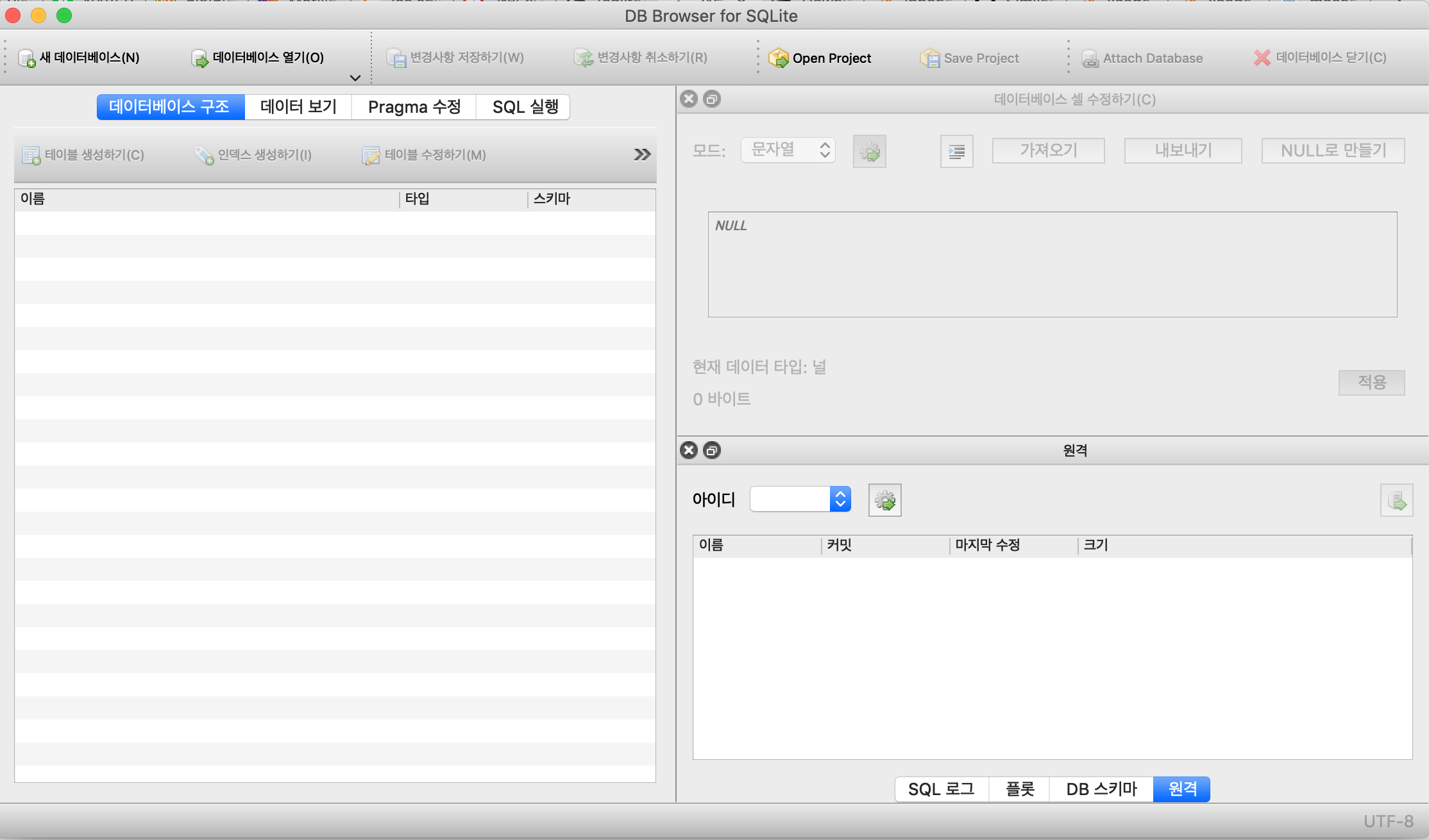
Task: Open the 아이디 combo box dropdown
Action: click(x=840, y=500)
